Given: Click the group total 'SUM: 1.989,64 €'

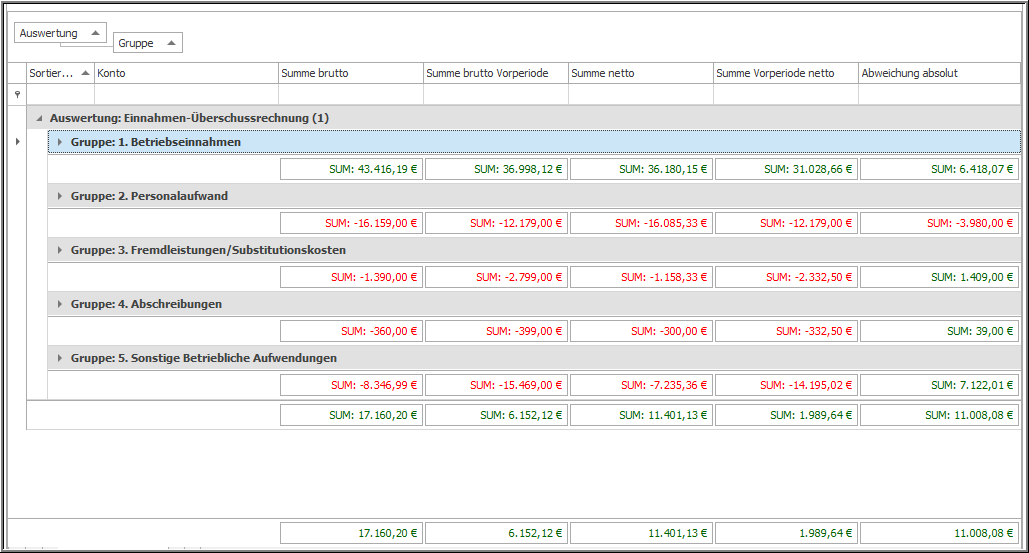Looking at the screenshot, I should [811, 415].
